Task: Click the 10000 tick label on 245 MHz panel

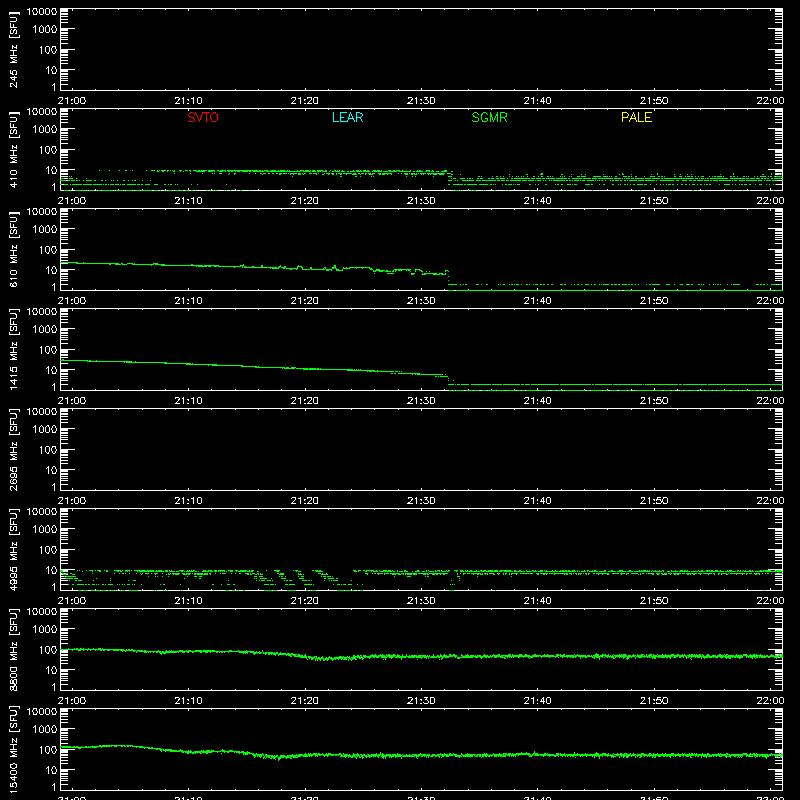Action: [x=42, y=12]
